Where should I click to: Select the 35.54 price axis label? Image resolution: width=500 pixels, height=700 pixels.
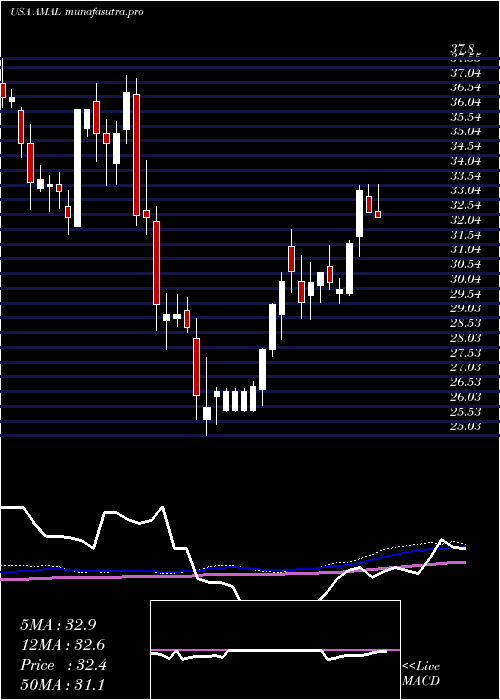coord(466,117)
